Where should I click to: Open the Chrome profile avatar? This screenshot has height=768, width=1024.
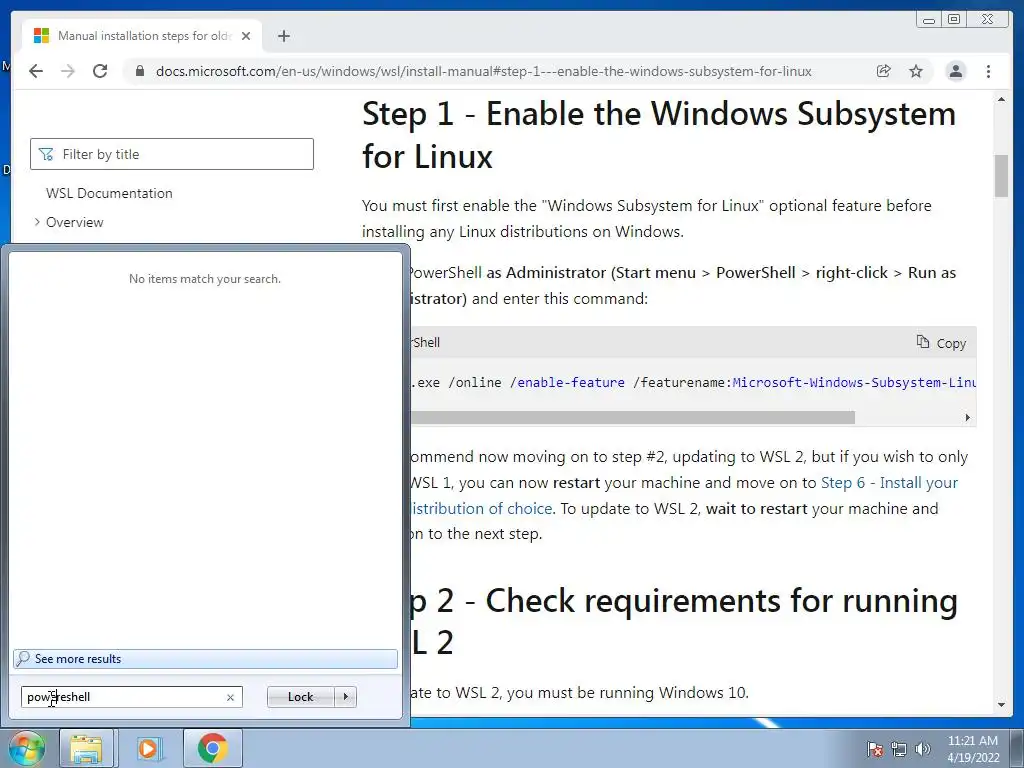tap(955, 71)
